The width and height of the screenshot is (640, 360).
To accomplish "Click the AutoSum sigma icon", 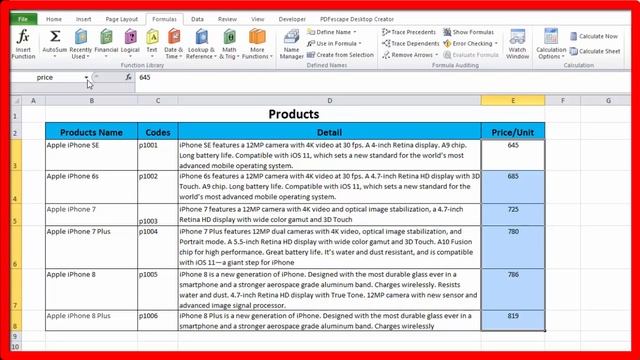I will point(55,37).
